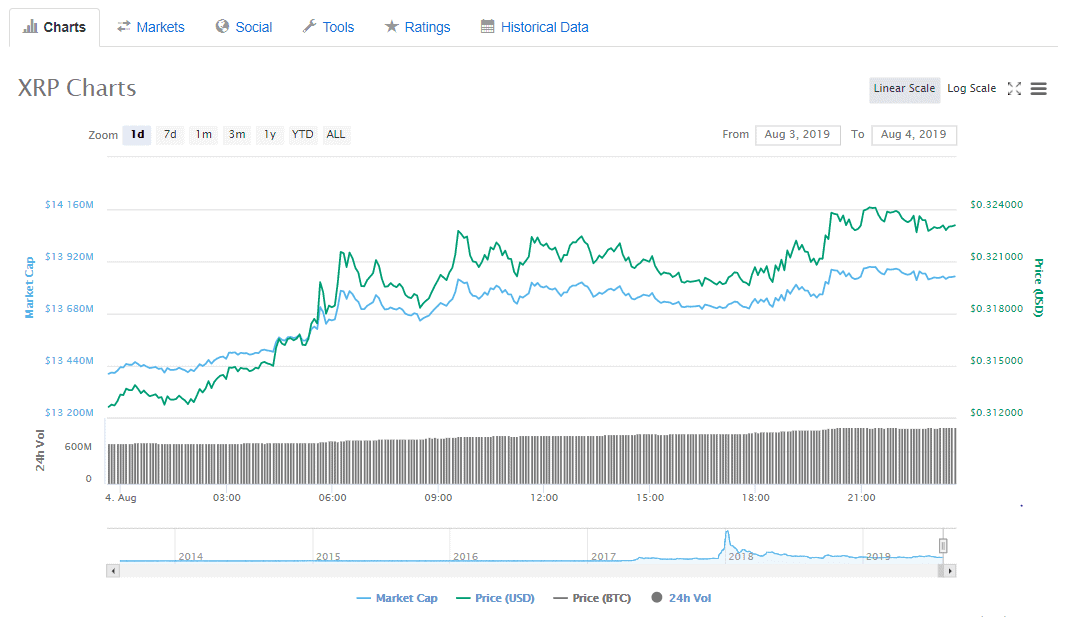Click the 15:00 time axis label
1076x617 pixels.
[650, 498]
